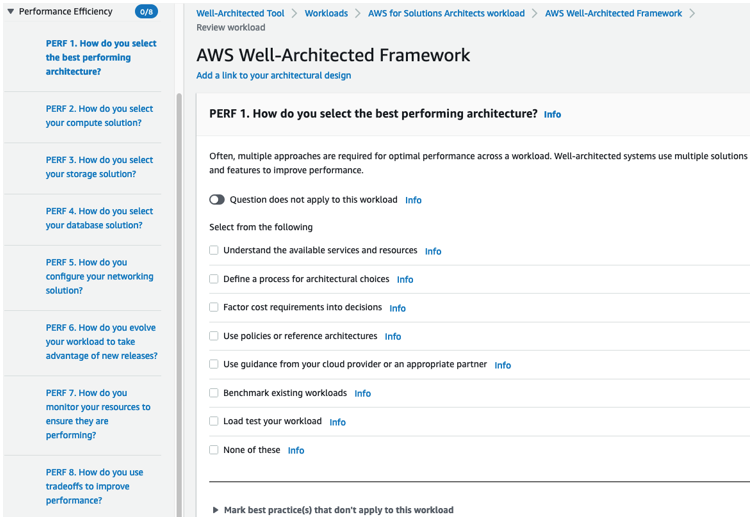
Task: Open Info for Factor cost requirements
Action: (x=397, y=308)
